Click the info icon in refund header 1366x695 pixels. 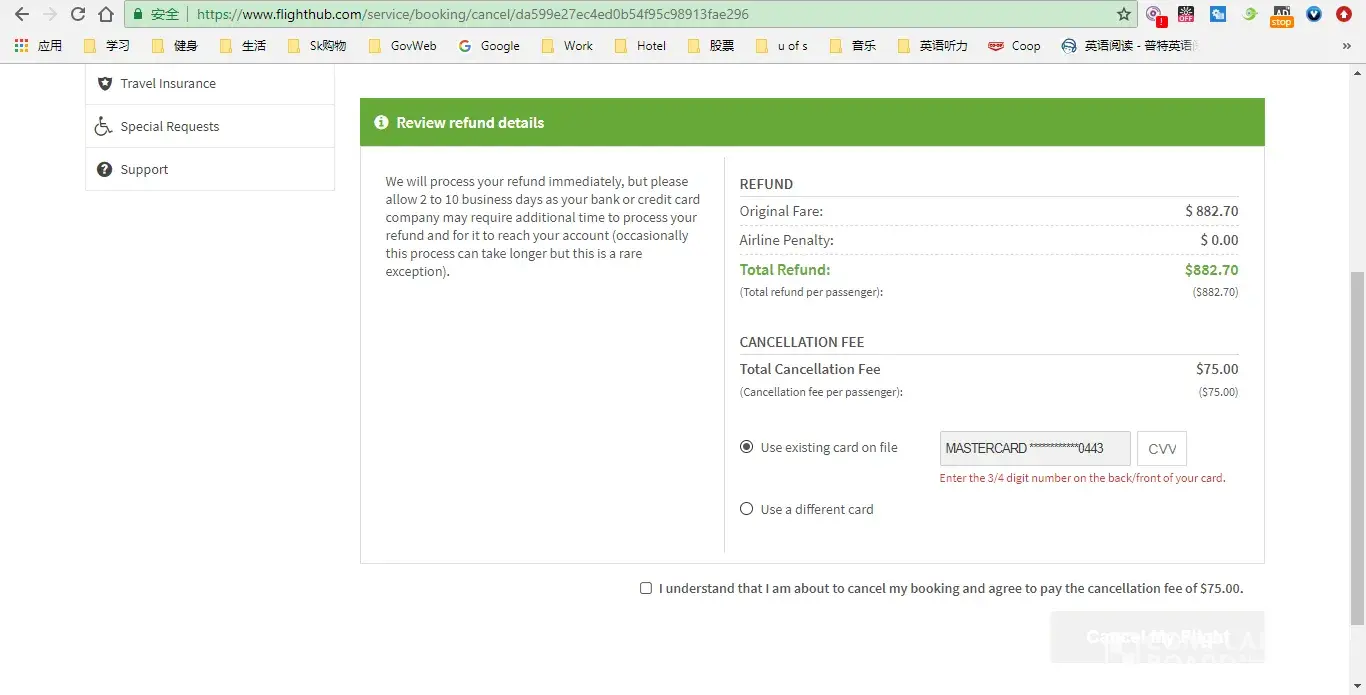(x=381, y=122)
